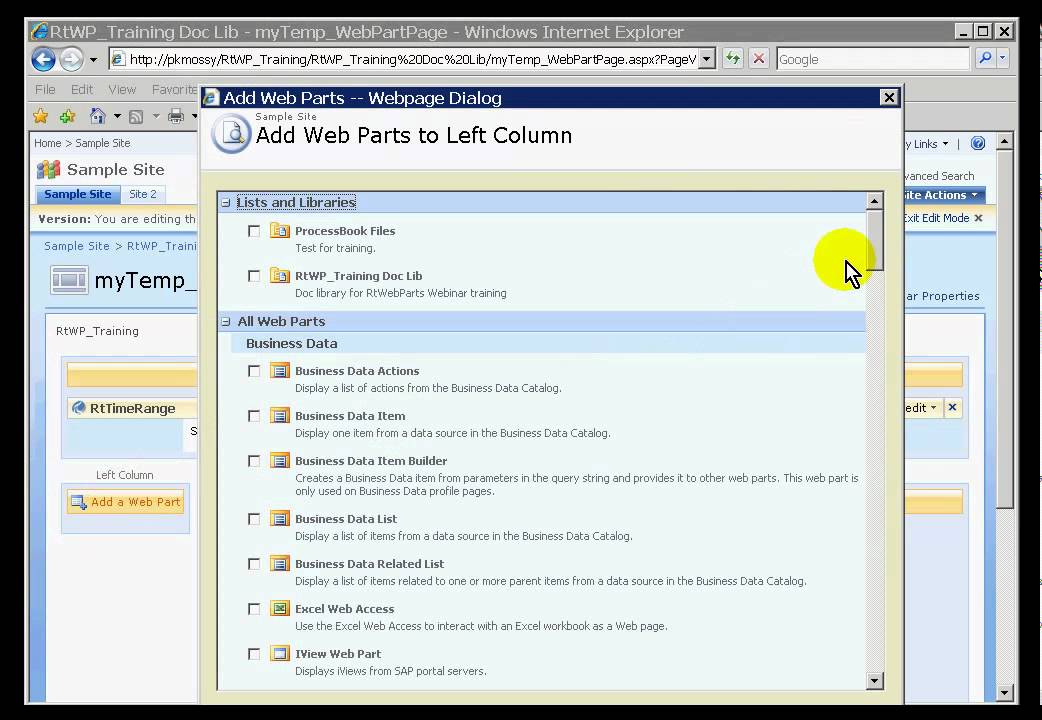Click the Business Data Item web part icon

point(280,416)
